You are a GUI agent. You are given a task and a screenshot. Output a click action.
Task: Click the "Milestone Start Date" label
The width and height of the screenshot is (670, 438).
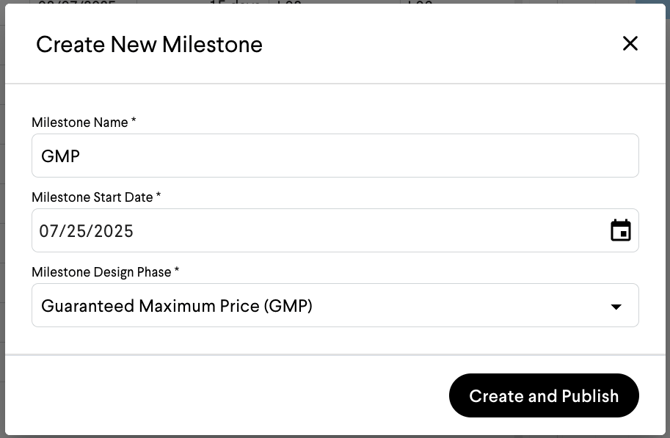point(92,197)
